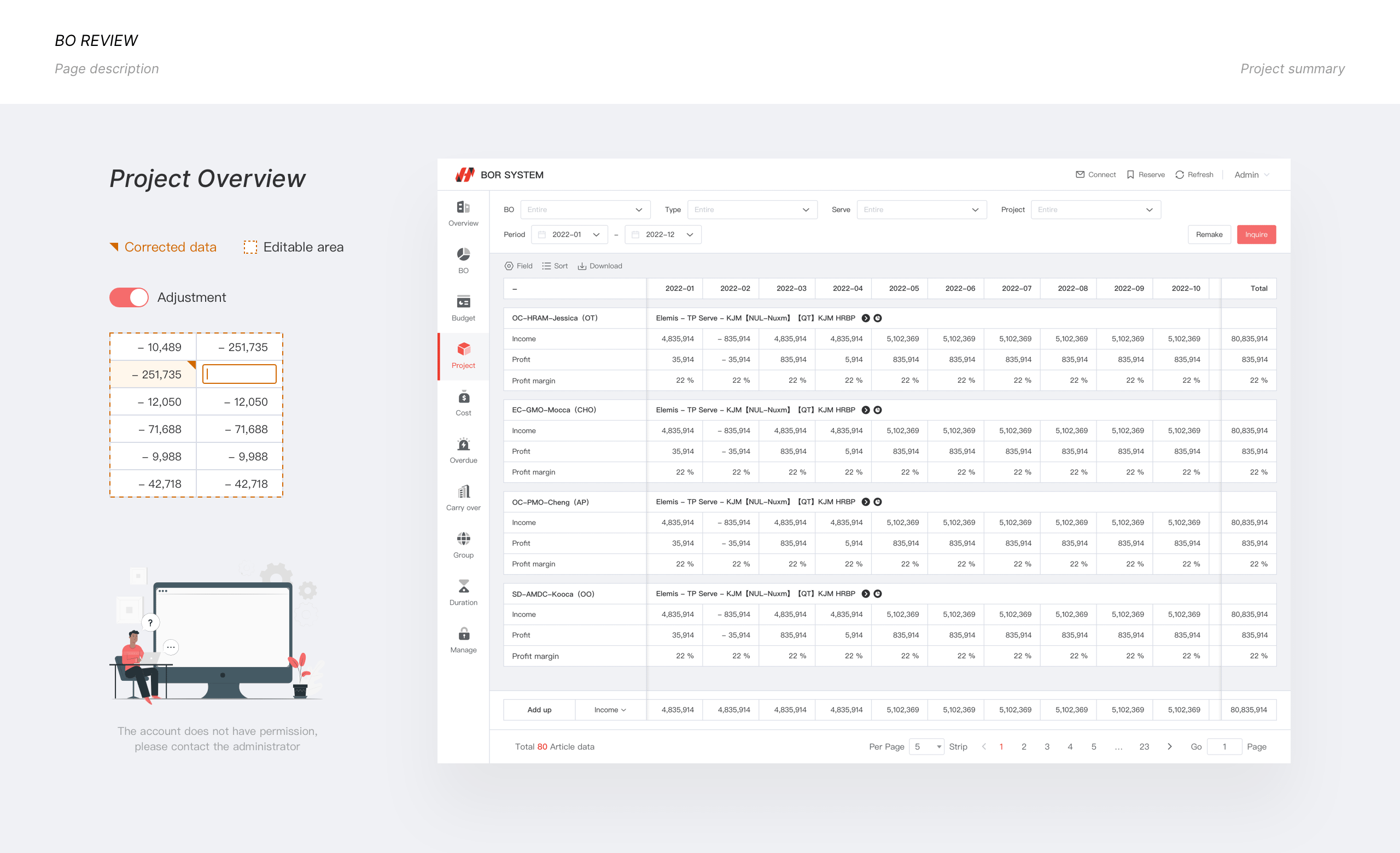Click the – 10,489 cell
The height and width of the screenshot is (853, 1400).
point(153,347)
